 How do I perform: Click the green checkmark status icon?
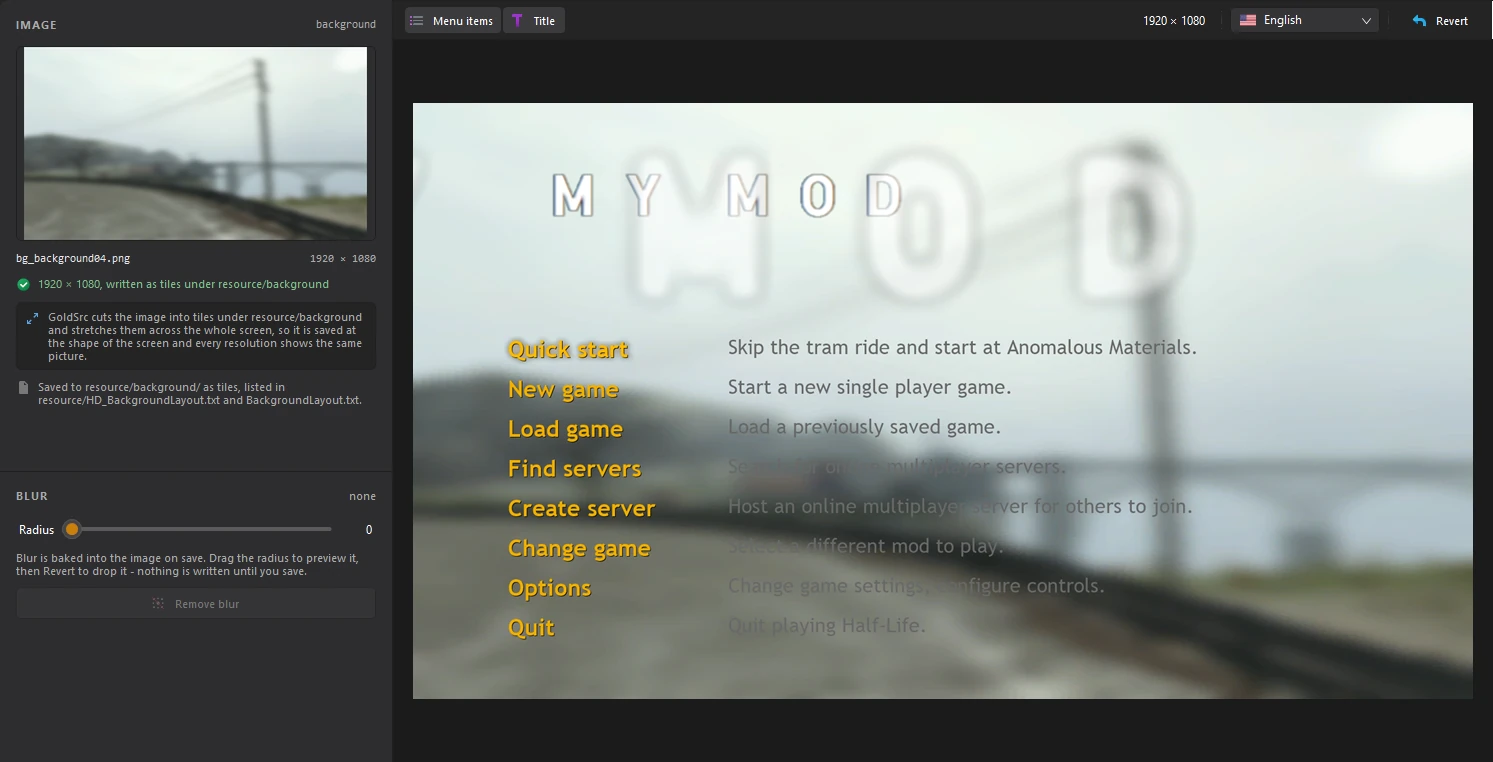23,284
